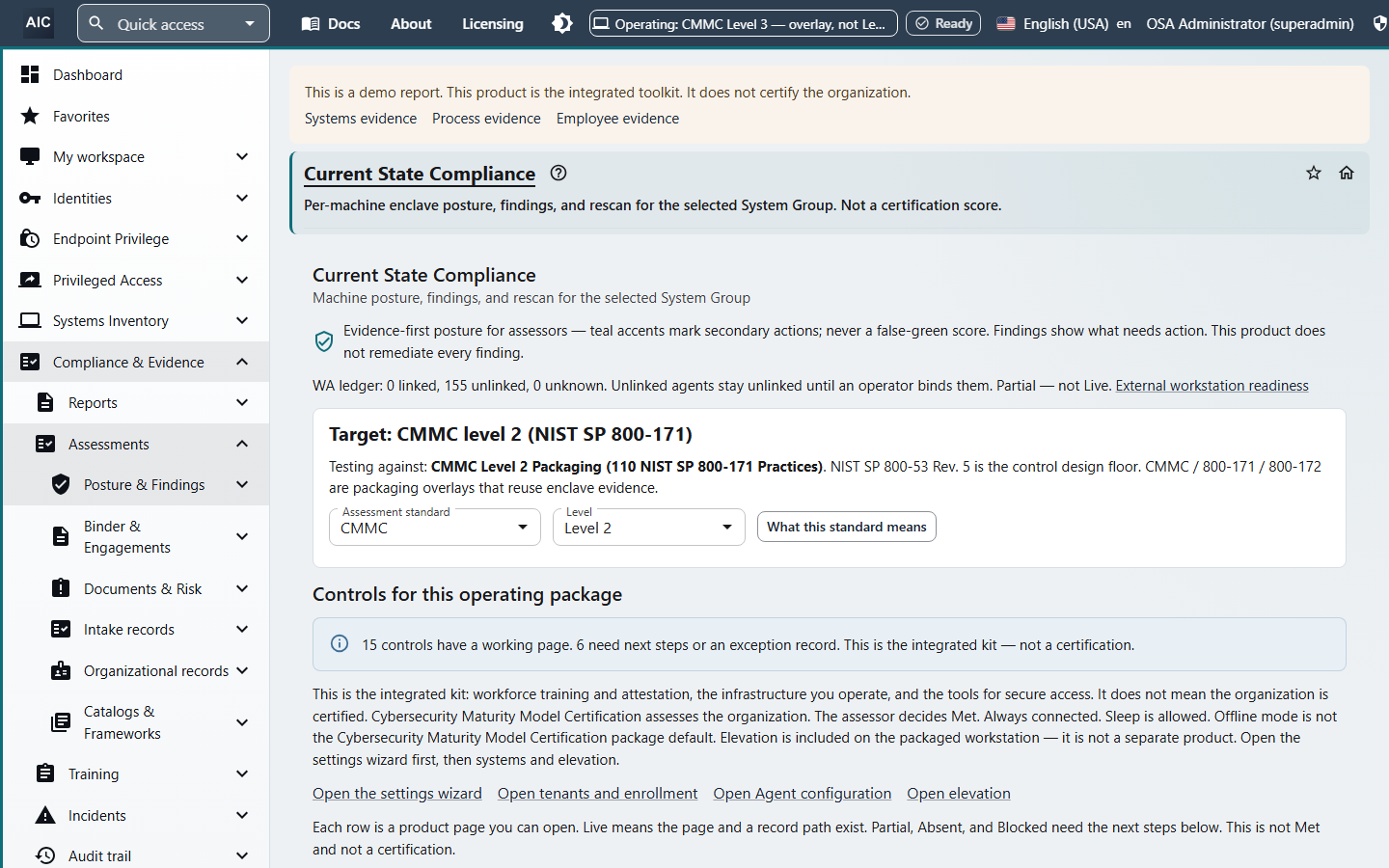Click the Posture & Findings shield icon

(61, 484)
